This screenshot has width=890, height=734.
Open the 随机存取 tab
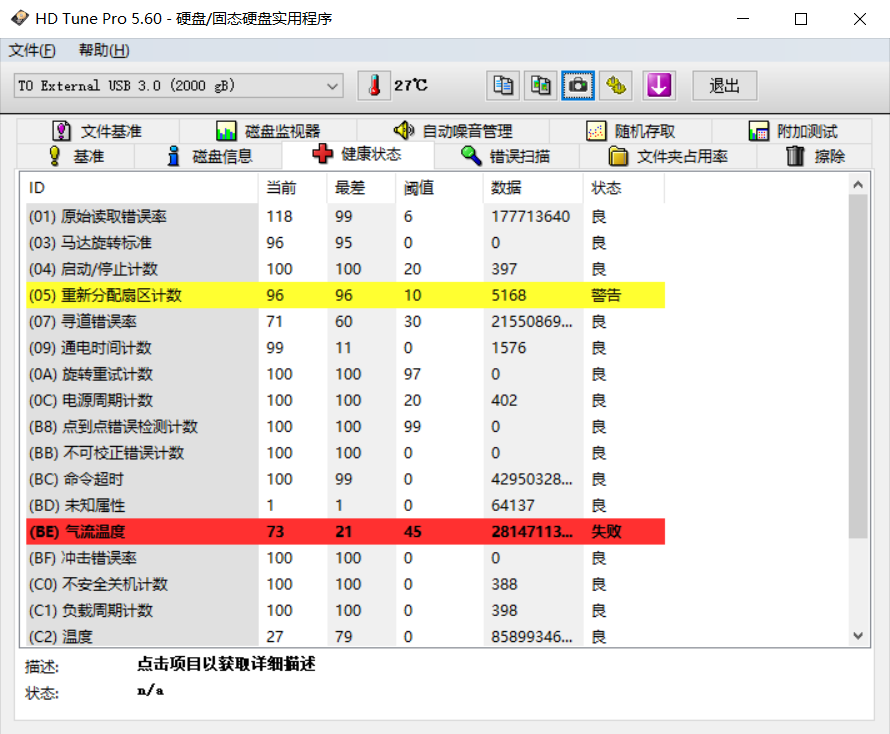tap(631, 131)
